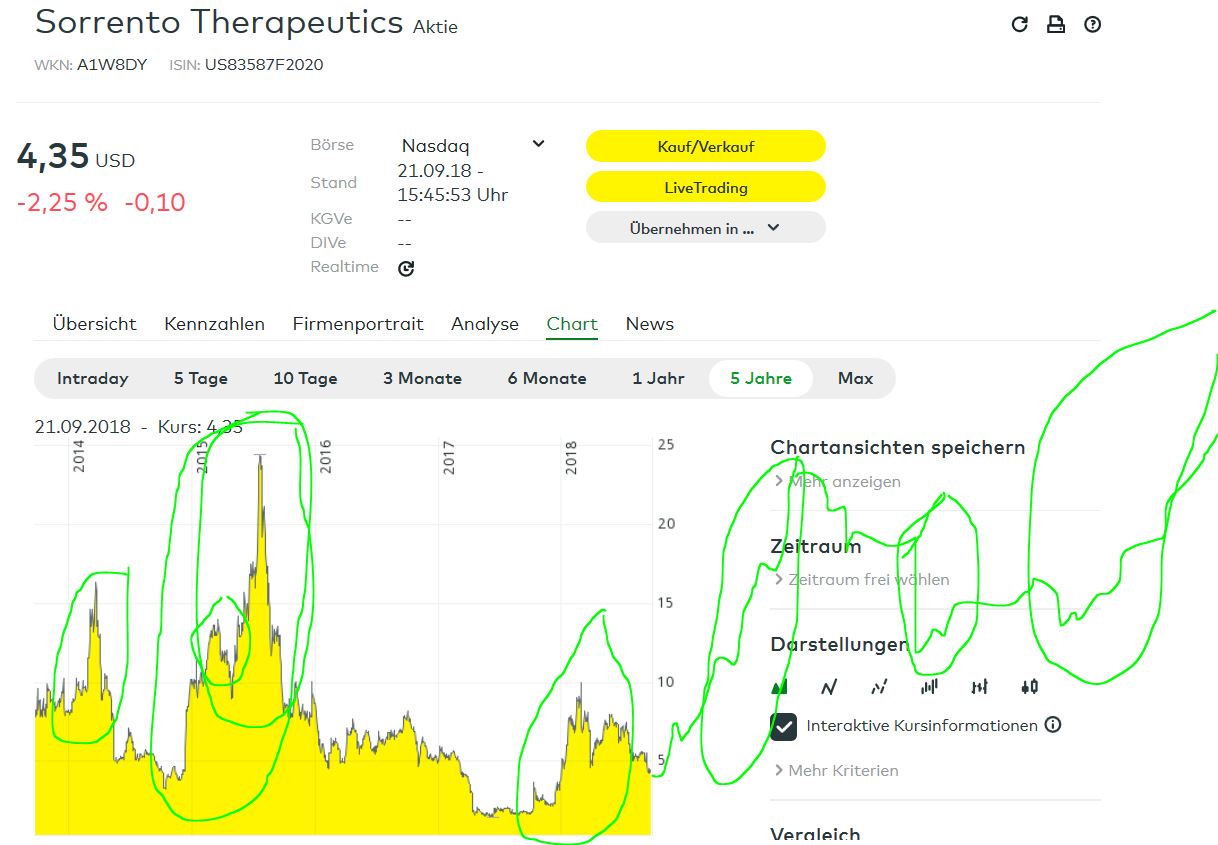
Task: Select the area chart style icon
Action: [x=779, y=686]
